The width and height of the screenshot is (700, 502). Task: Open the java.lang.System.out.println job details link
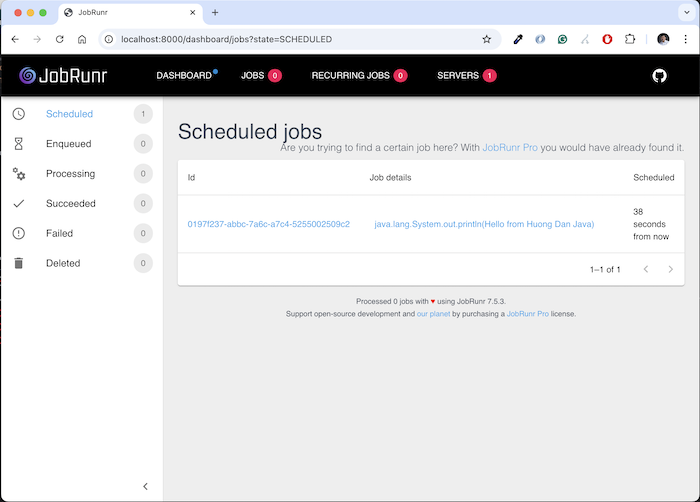point(484,224)
